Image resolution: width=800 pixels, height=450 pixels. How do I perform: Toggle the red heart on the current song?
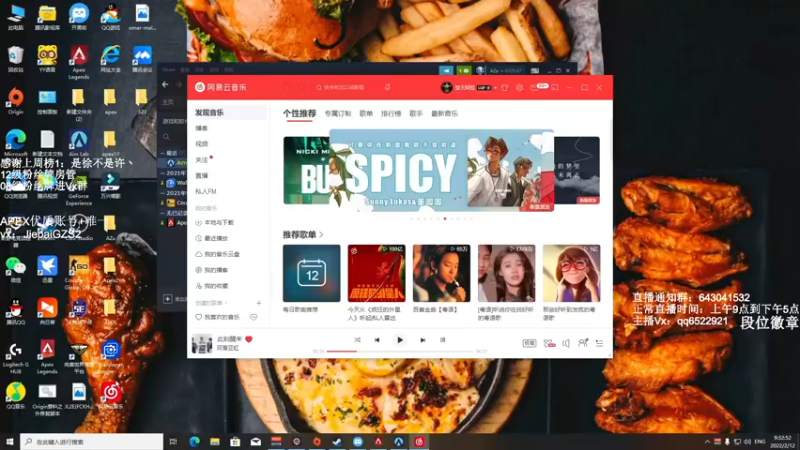pos(249,339)
